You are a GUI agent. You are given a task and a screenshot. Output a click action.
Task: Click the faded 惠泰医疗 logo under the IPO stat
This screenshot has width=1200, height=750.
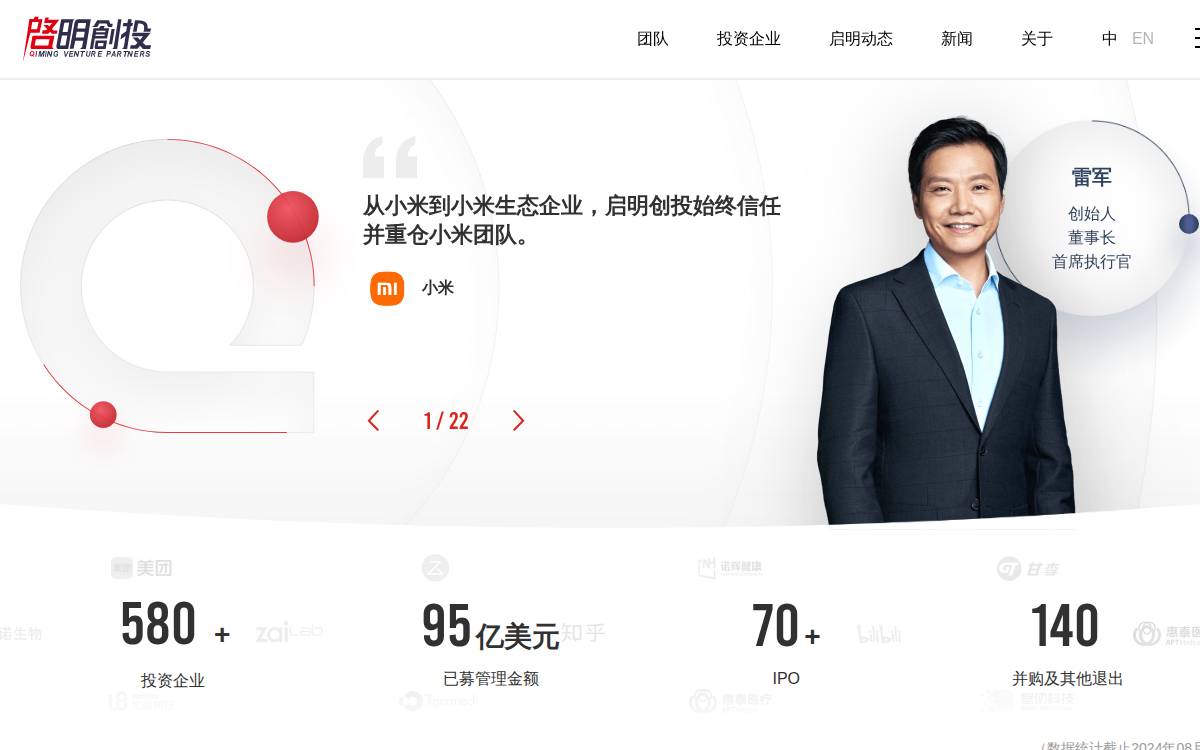730,701
